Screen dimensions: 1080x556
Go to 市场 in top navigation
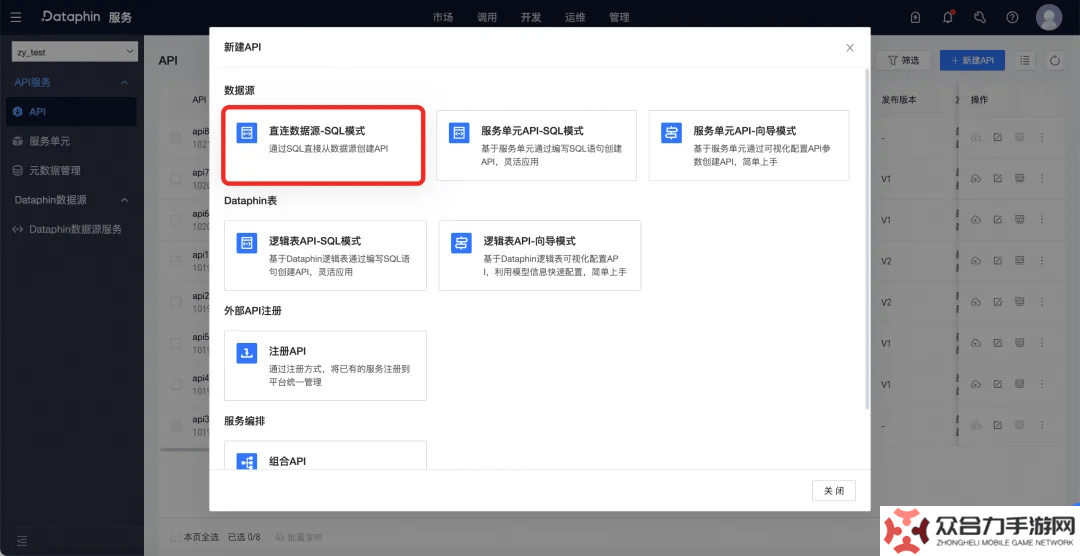(x=443, y=17)
